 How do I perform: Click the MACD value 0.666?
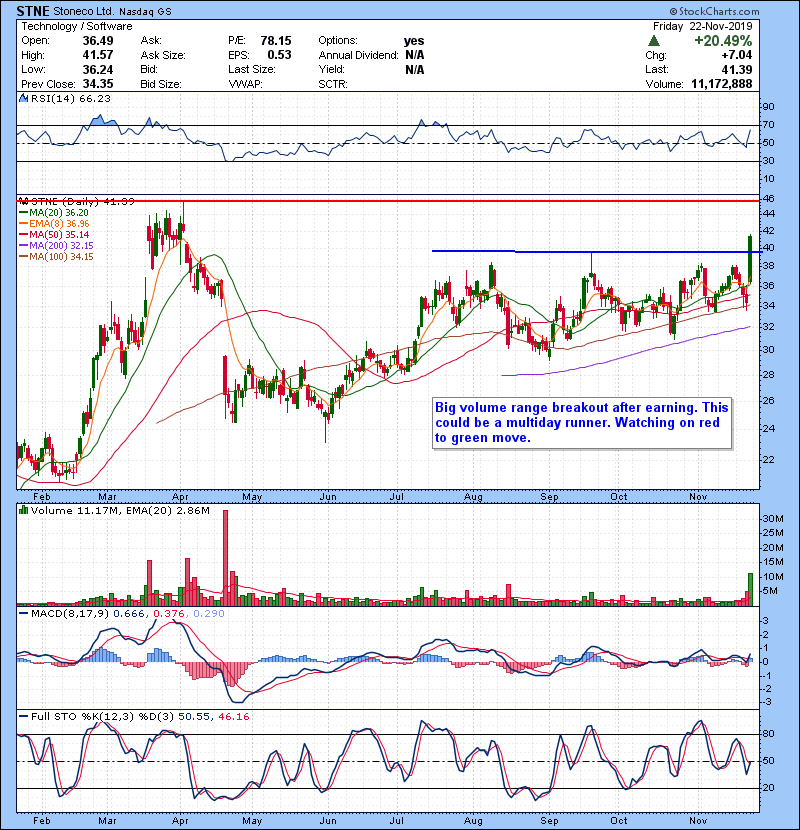coord(129,614)
